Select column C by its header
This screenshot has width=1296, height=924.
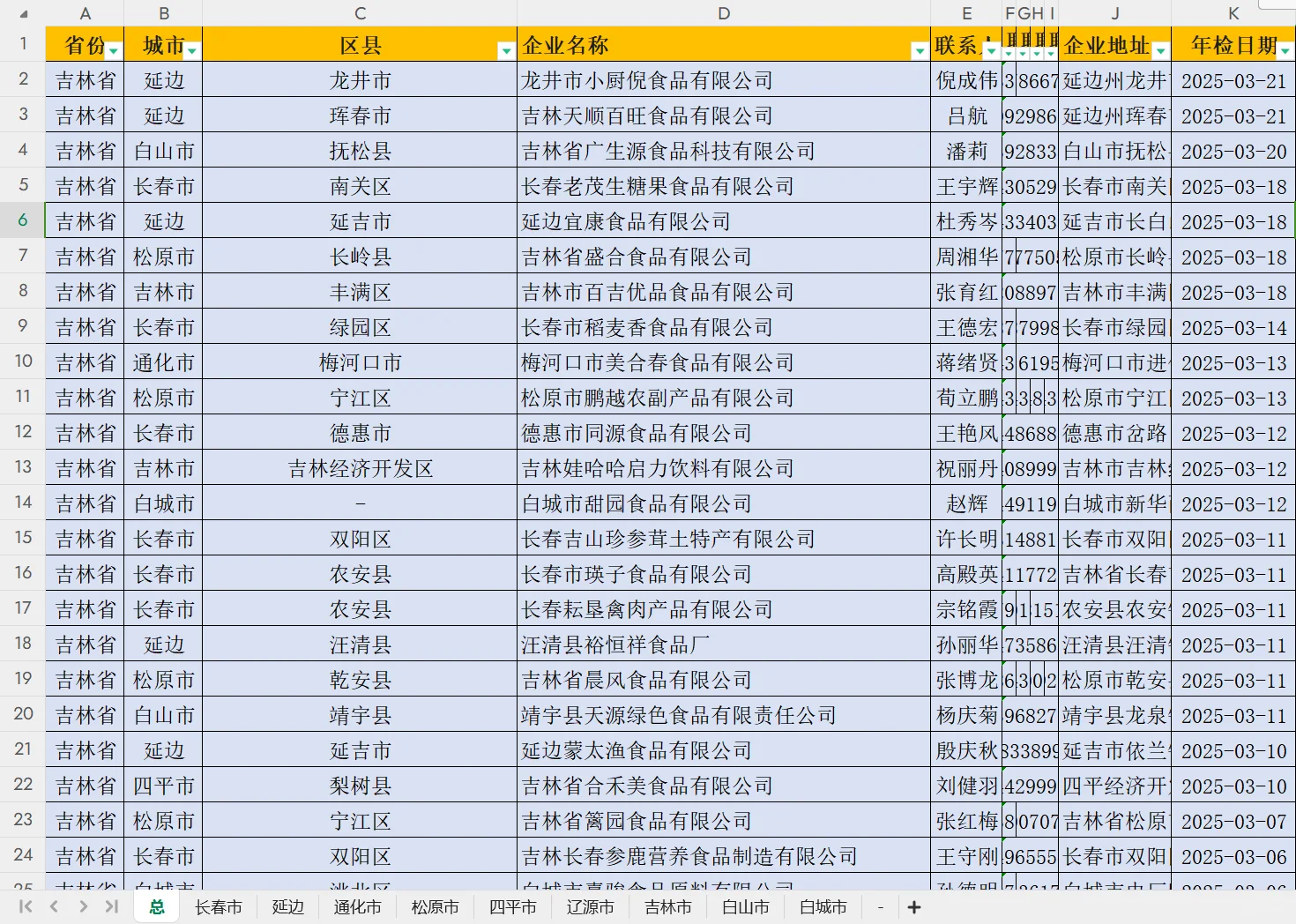(360, 13)
